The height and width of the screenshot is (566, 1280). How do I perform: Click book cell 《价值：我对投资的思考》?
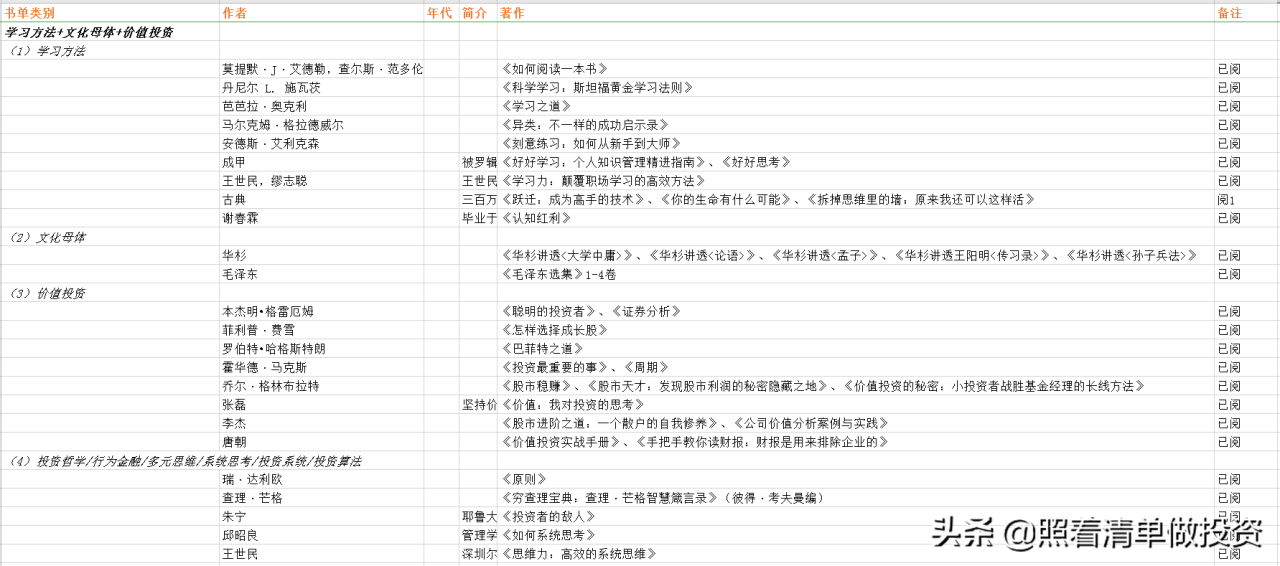click(573, 405)
